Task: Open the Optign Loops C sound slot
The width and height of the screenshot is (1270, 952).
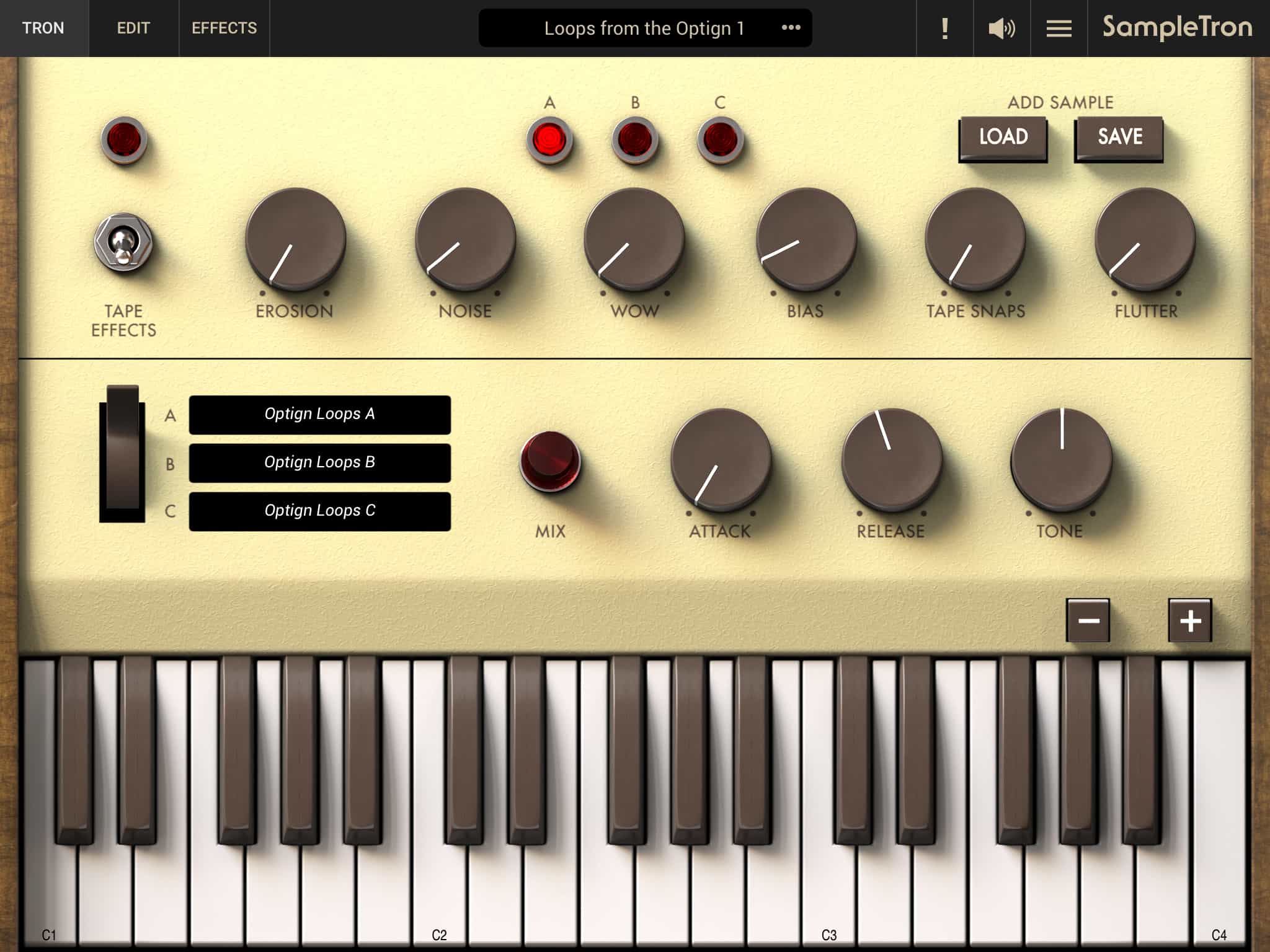Action: point(320,511)
